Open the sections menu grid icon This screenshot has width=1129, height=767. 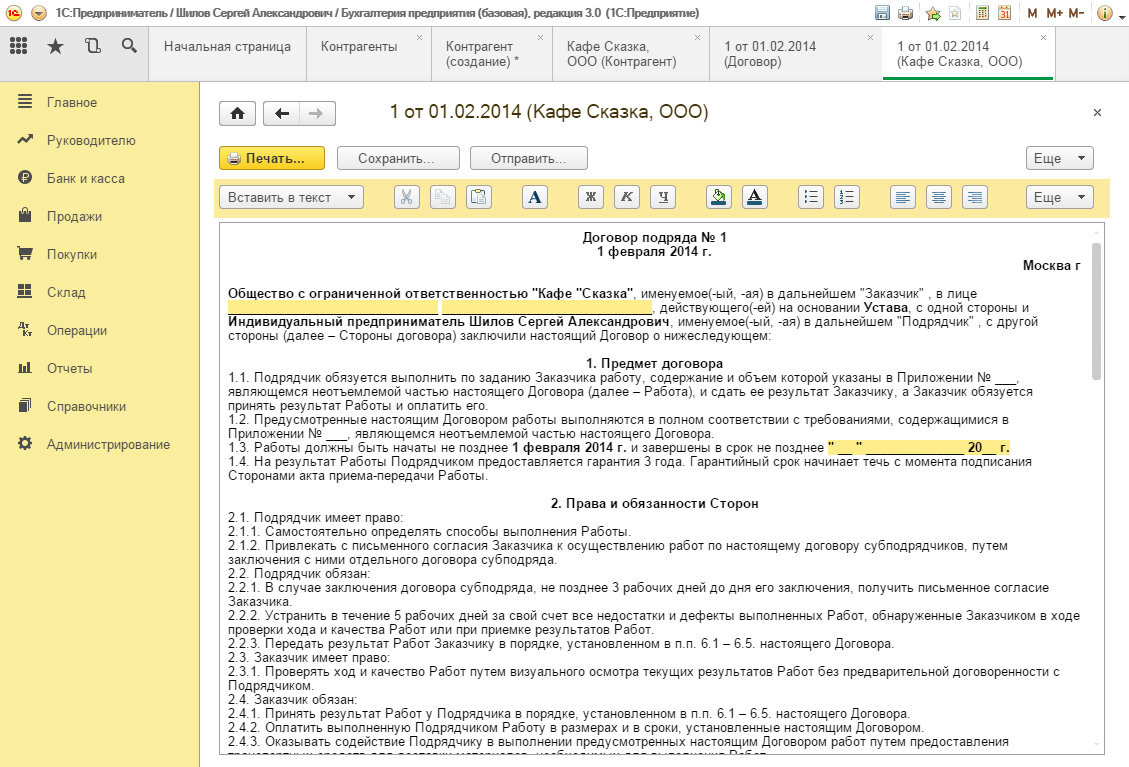pyautogui.click(x=19, y=46)
